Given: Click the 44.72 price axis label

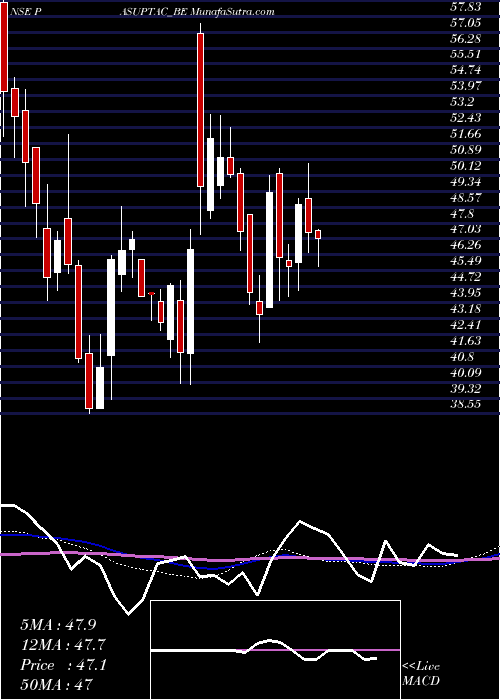Looking at the screenshot, I should [467, 277].
